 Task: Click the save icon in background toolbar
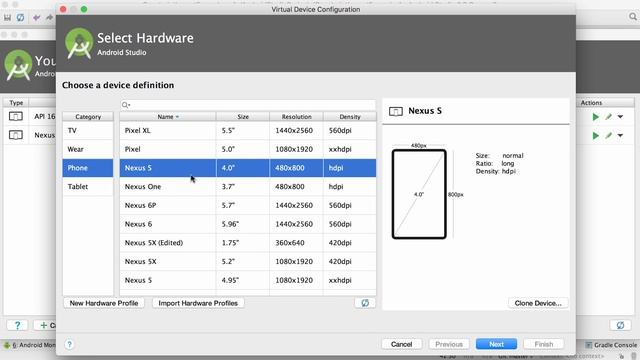point(7,18)
